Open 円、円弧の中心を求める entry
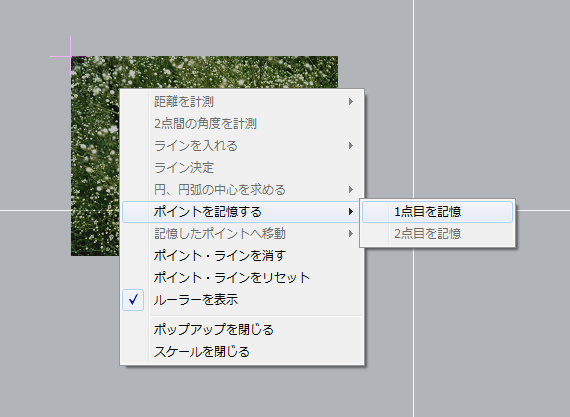Screen dimensions: 570x417 [242, 189]
